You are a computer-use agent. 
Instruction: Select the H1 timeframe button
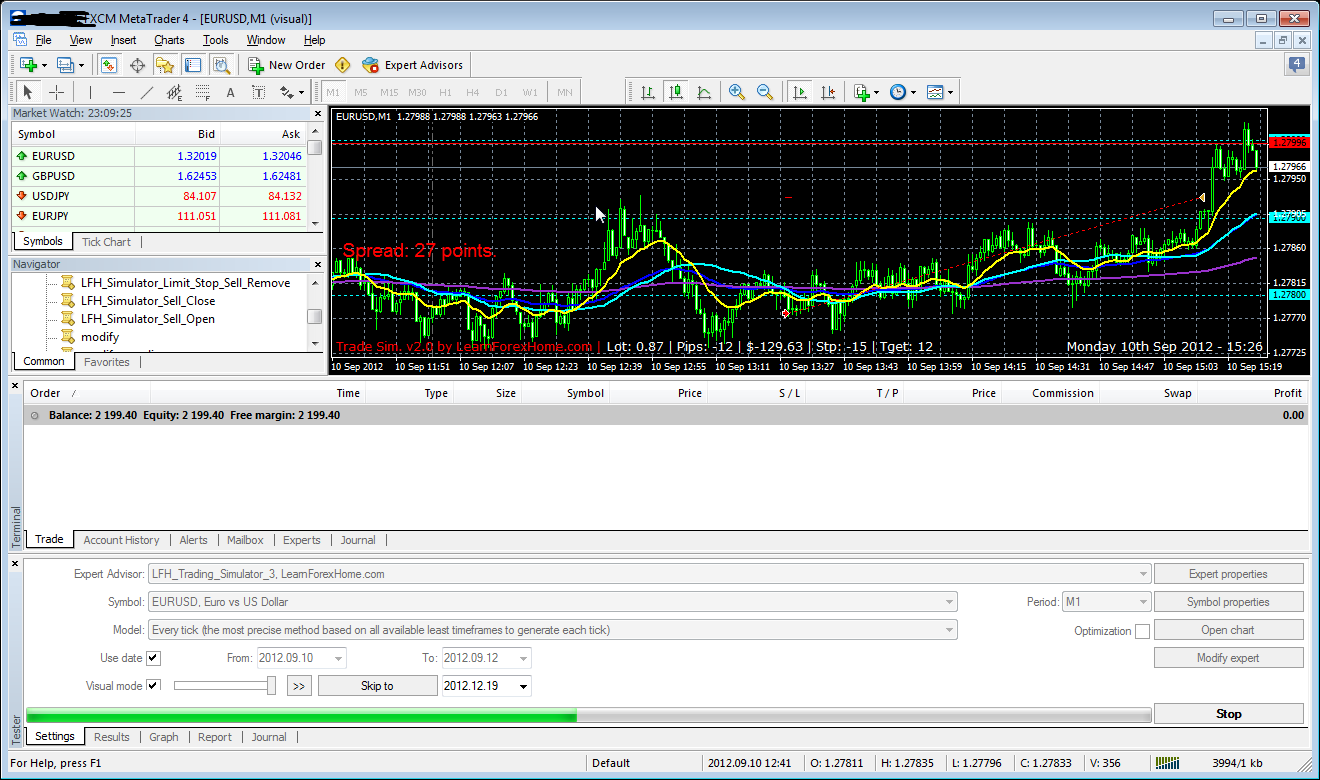click(445, 93)
